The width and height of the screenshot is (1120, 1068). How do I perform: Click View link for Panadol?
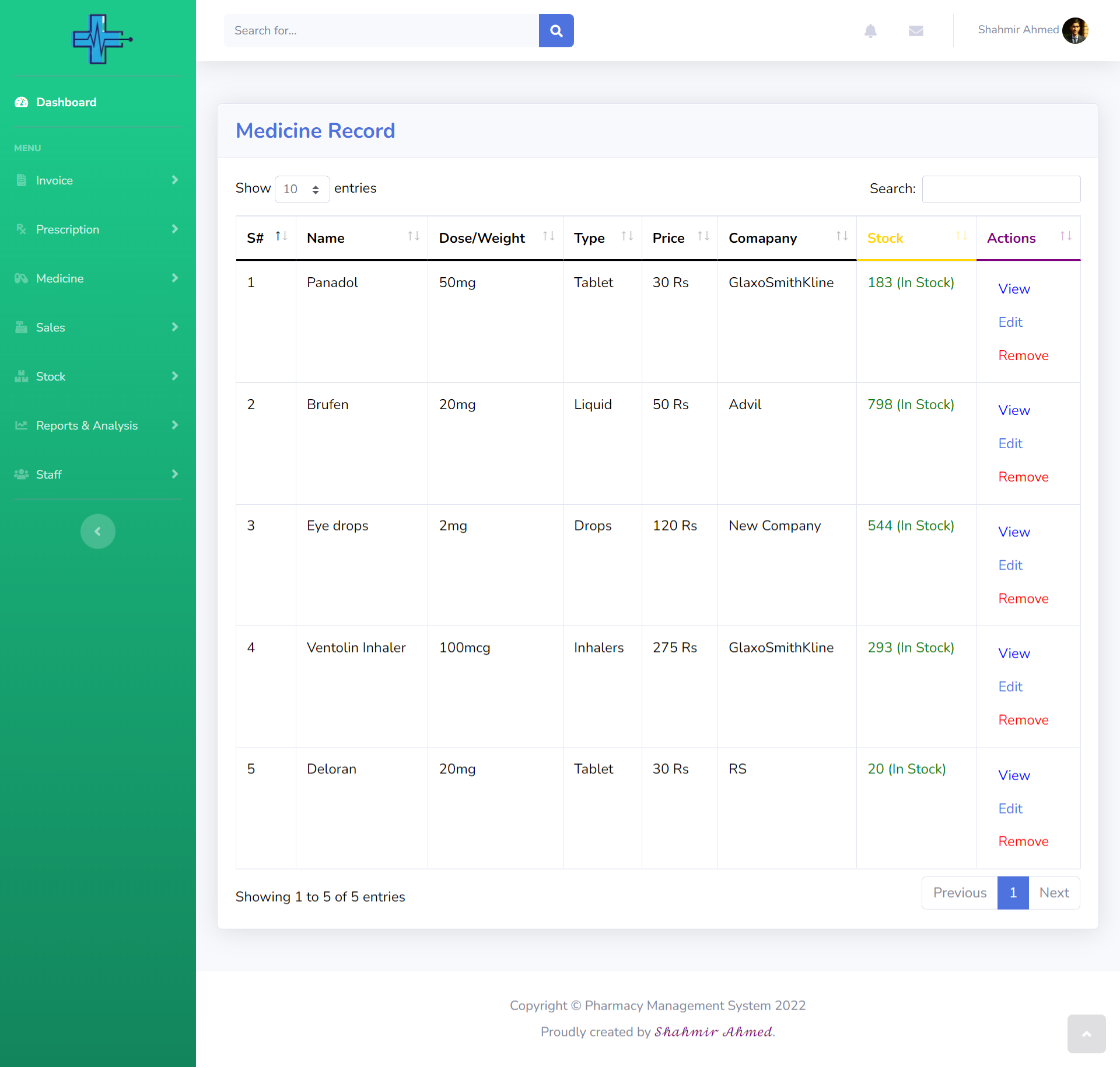(x=1014, y=289)
